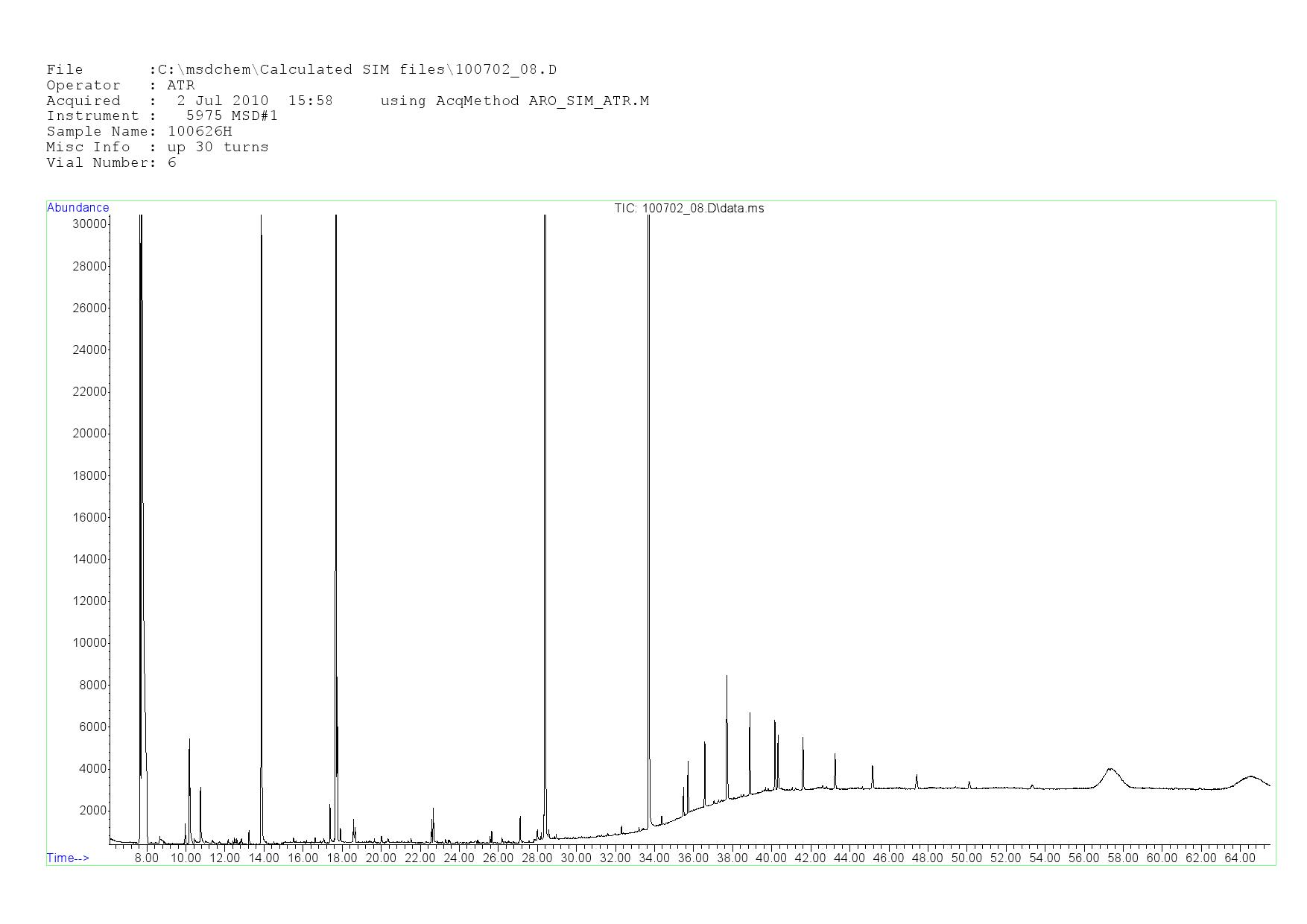This screenshot has width=1307, height=924.
Task: Select the TIC: 100702_08.D\data.ms chart title
Action: 689,209
